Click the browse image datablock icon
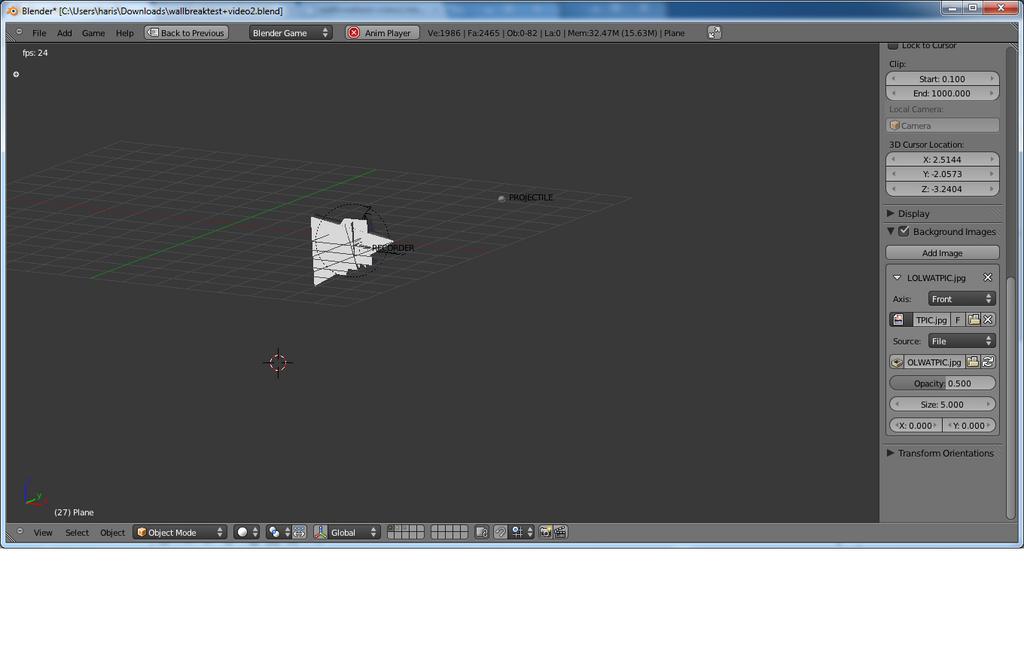The width and height of the screenshot is (1024, 654). coord(901,319)
